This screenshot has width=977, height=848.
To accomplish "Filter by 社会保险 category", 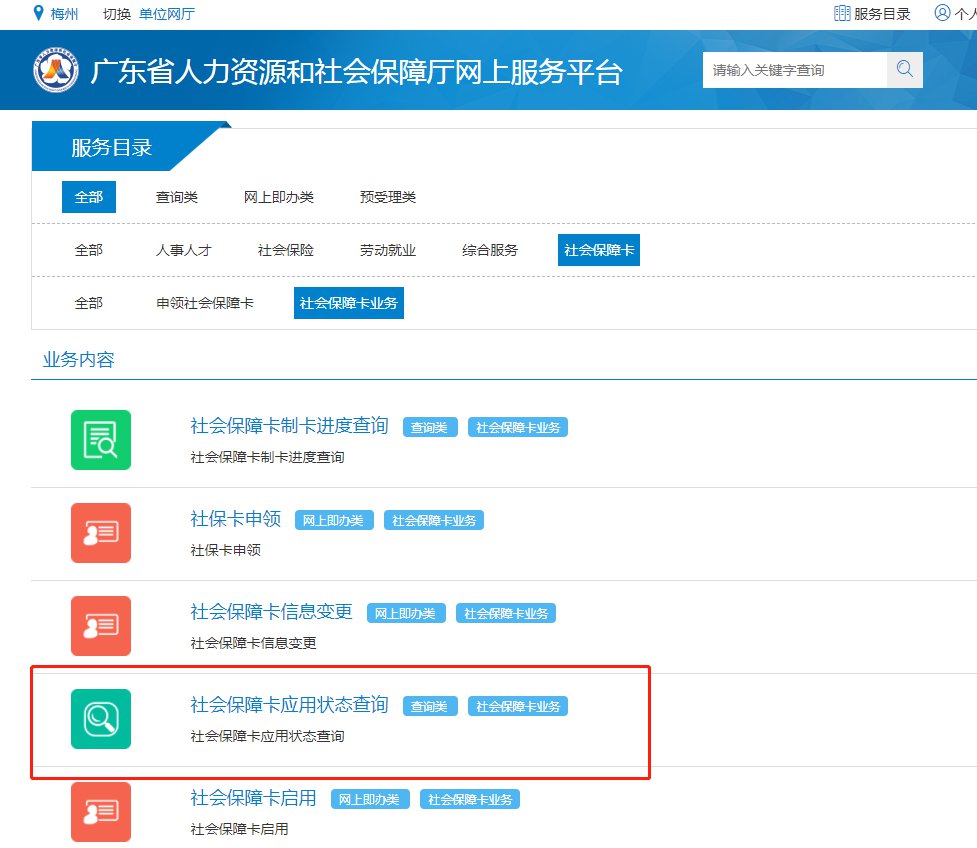I will 286,250.
